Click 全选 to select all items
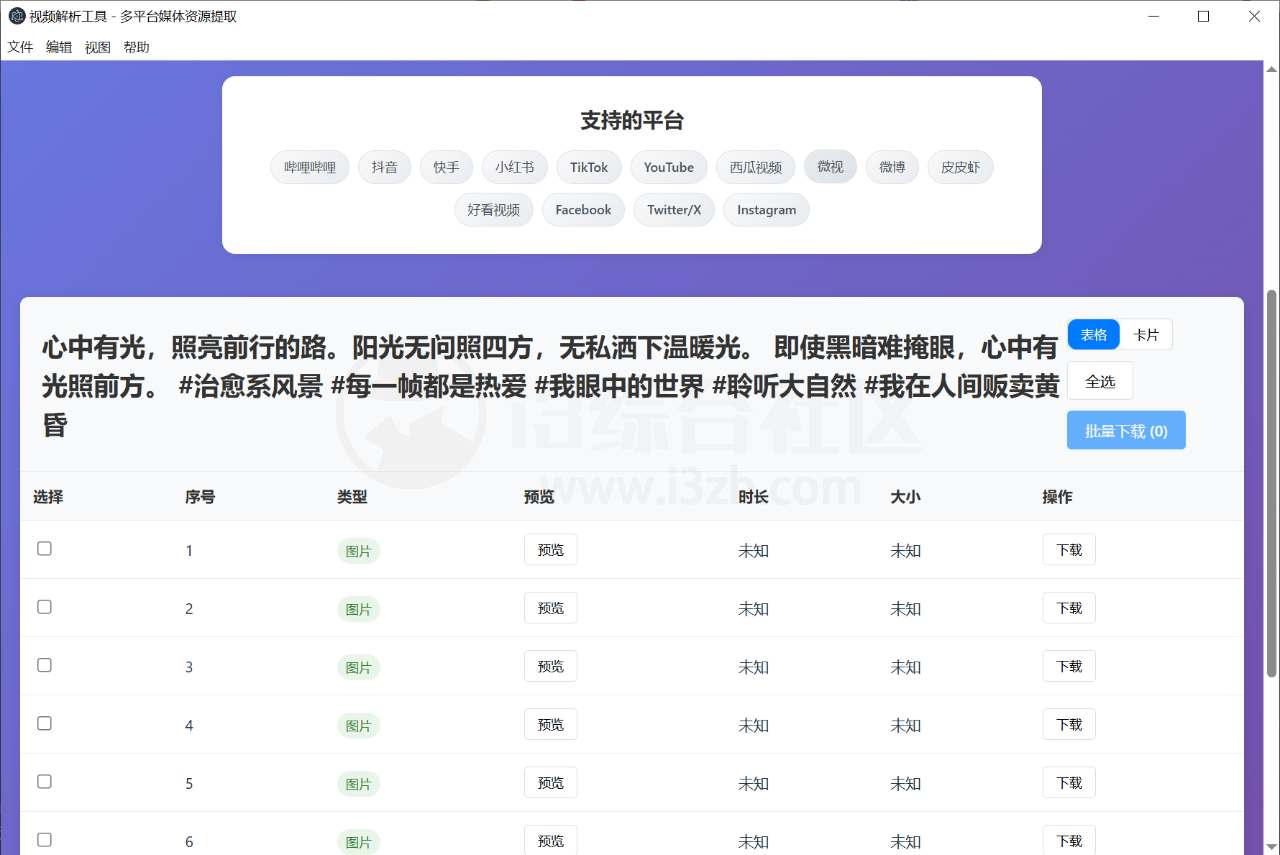This screenshot has height=855, width=1280. pos(1100,381)
